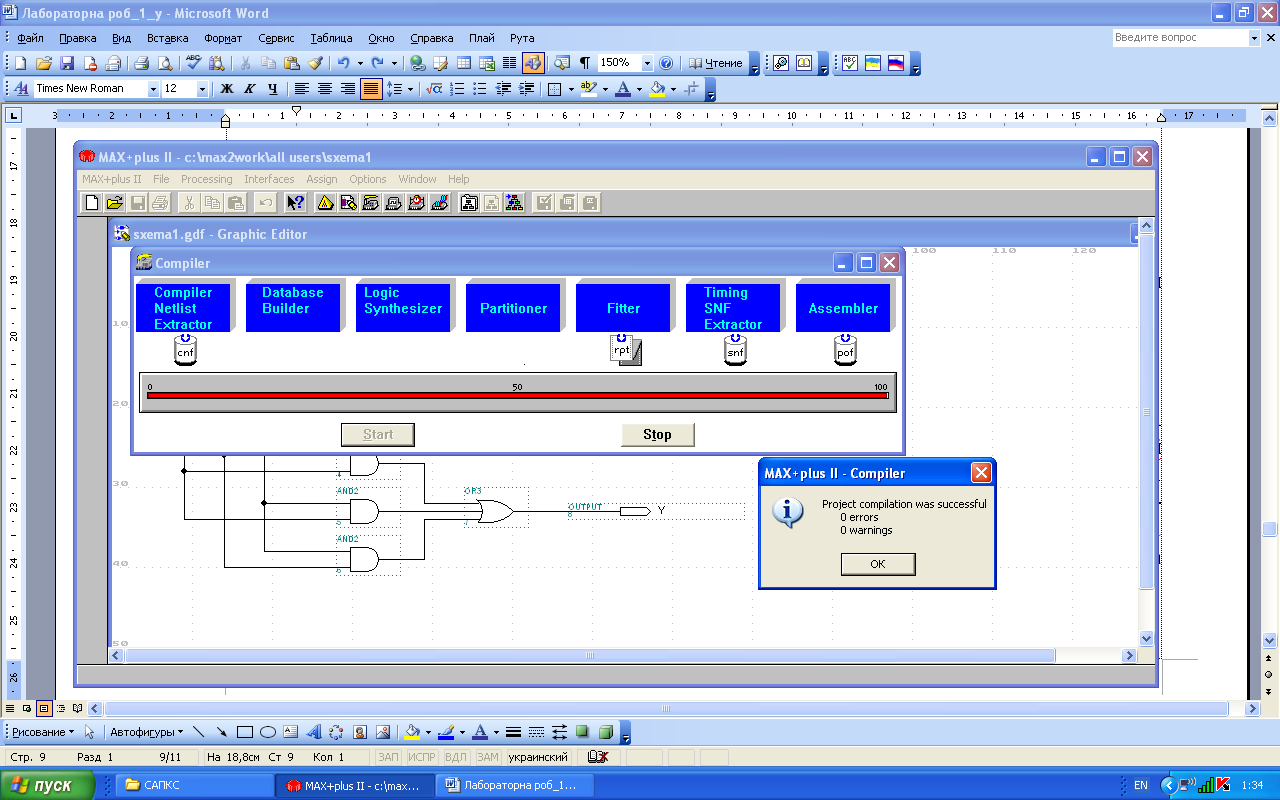This screenshot has height=800, width=1280.
Task: Open the Файл menu
Action: 30,38
